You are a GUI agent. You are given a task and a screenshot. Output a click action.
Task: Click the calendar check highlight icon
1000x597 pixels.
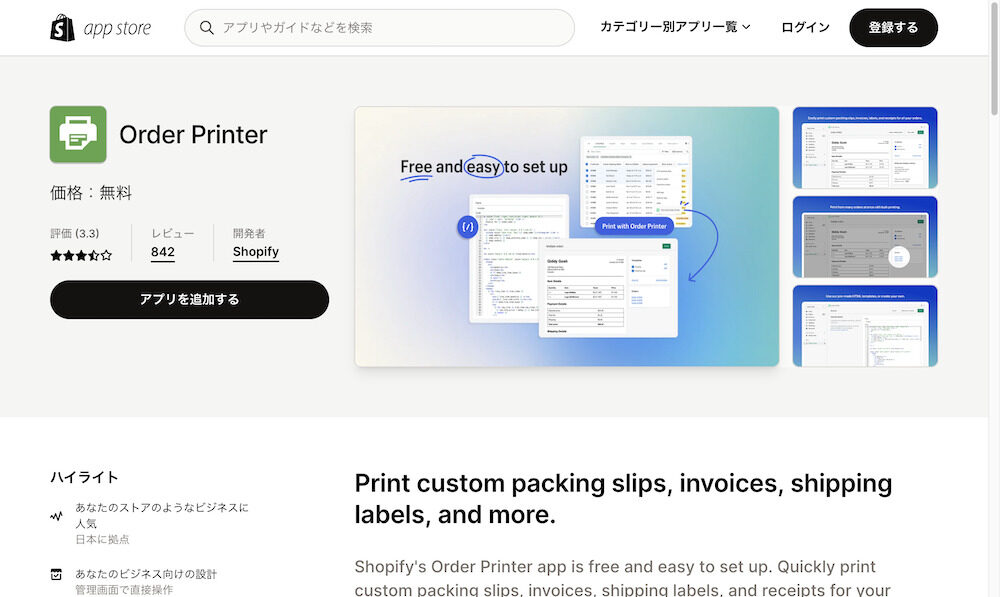pos(56,574)
